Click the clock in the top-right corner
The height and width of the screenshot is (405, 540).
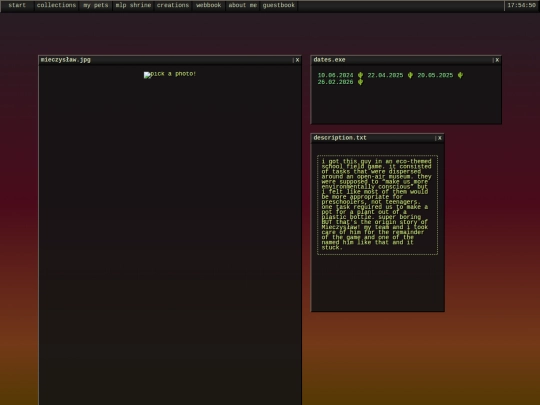(521, 6)
